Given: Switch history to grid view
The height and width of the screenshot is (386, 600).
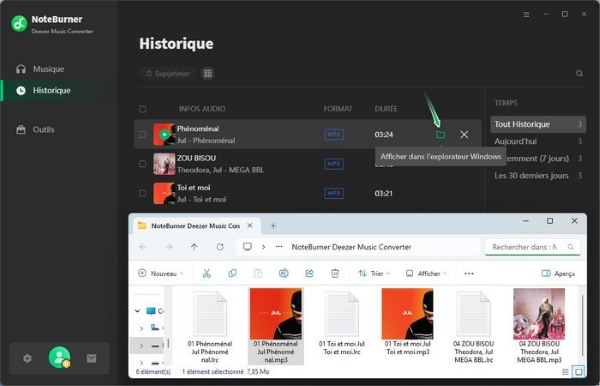Looking at the screenshot, I should pyautogui.click(x=208, y=73).
